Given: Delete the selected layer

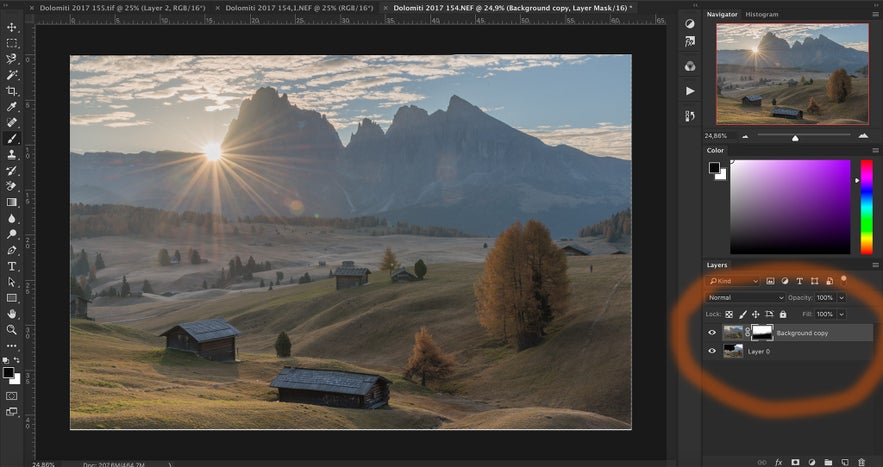Looking at the screenshot, I should click(x=861, y=462).
